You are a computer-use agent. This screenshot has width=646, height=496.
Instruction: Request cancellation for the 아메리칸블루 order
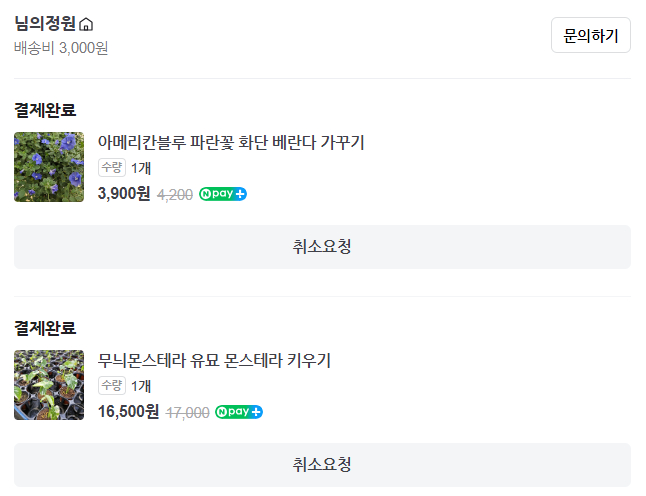coord(322,247)
